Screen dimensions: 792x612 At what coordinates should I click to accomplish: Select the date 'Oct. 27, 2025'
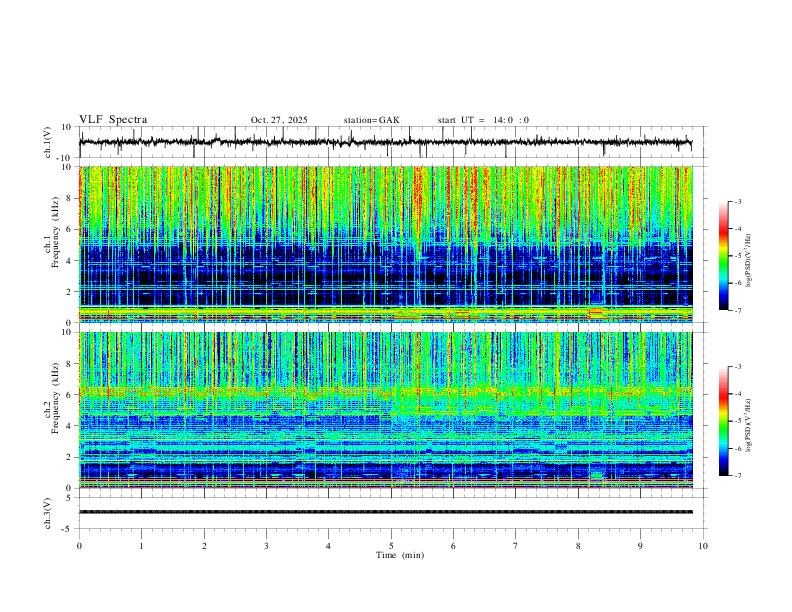279,120
